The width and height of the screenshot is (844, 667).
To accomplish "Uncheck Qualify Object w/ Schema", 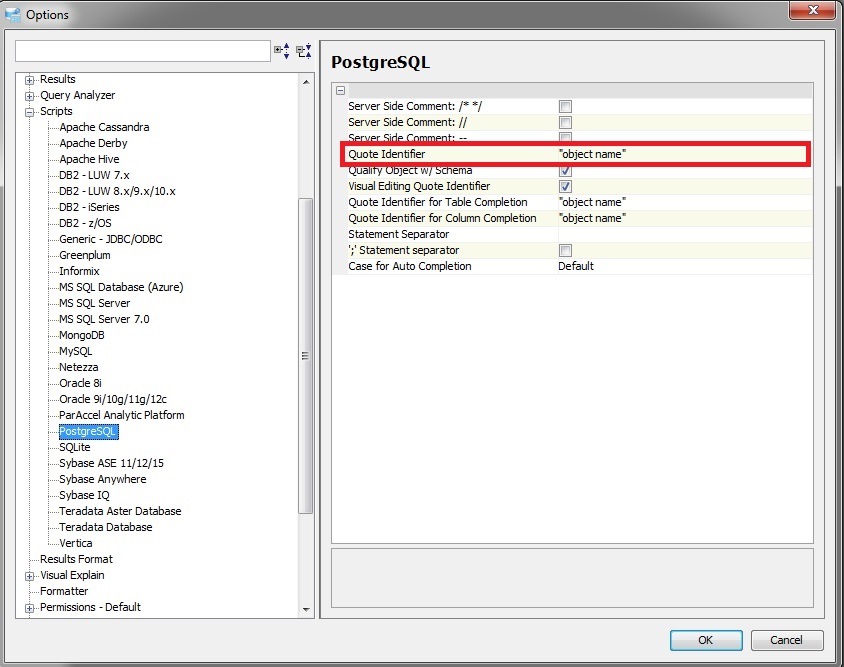I will coord(565,171).
